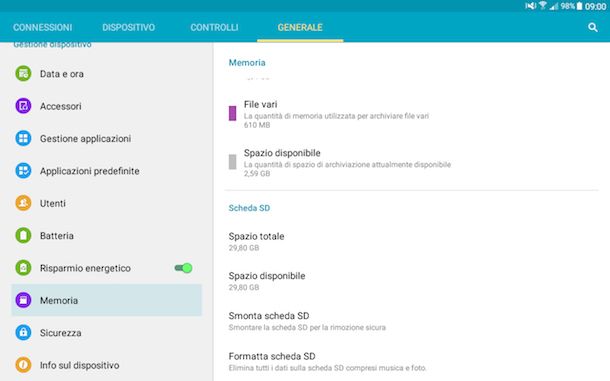Image resolution: width=610 pixels, height=381 pixels.
Task: Tap the Data e ora calendar icon
Action: pos(23,74)
